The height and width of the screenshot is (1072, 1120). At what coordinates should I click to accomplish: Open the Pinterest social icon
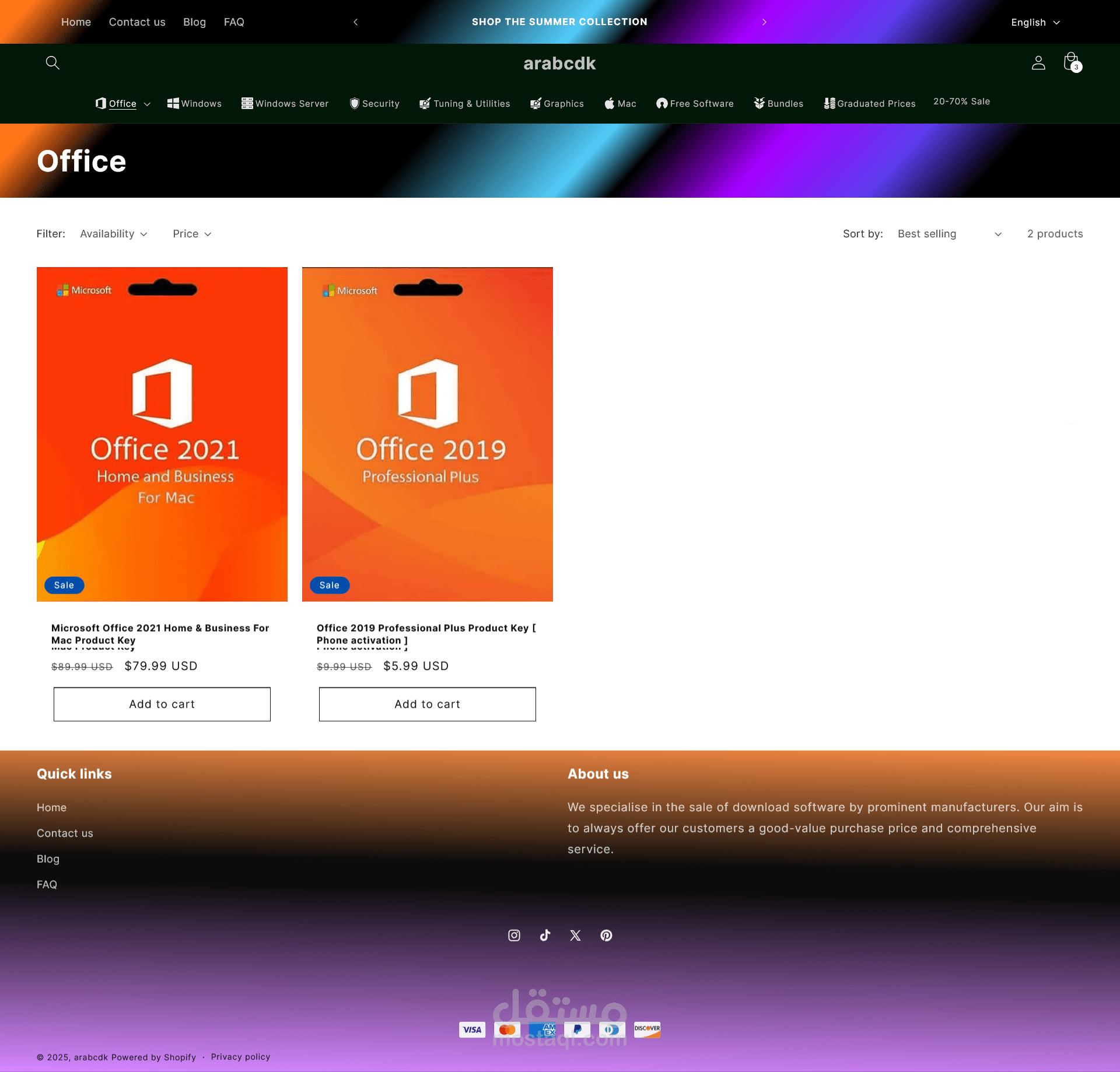(x=606, y=936)
